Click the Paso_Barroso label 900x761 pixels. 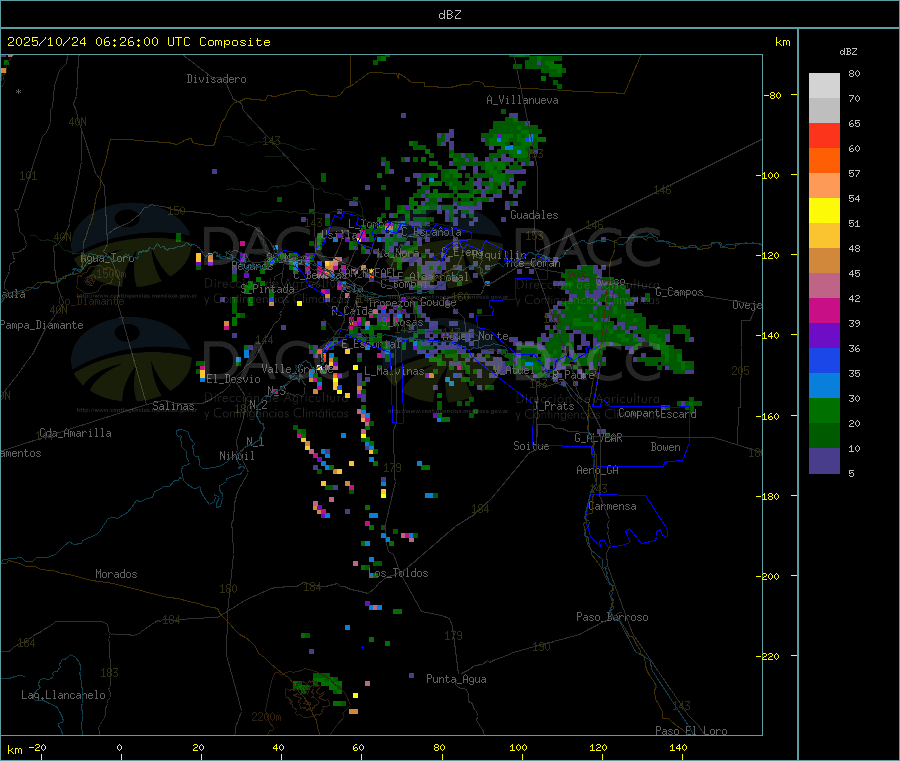point(612,618)
